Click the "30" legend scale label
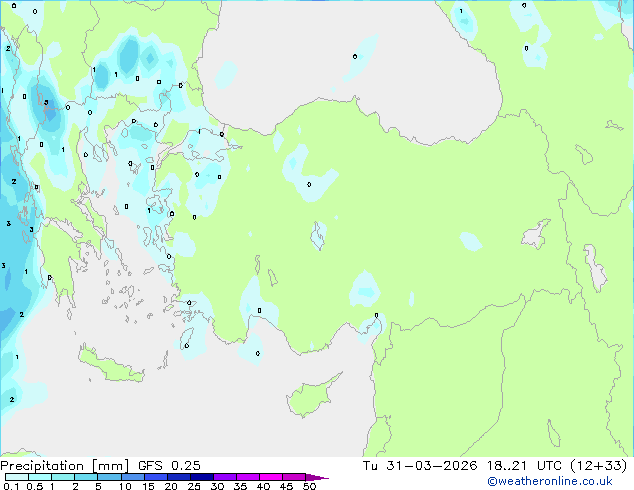The height and width of the screenshot is (490, 634). pyautogui.click(x=217, y=486)
